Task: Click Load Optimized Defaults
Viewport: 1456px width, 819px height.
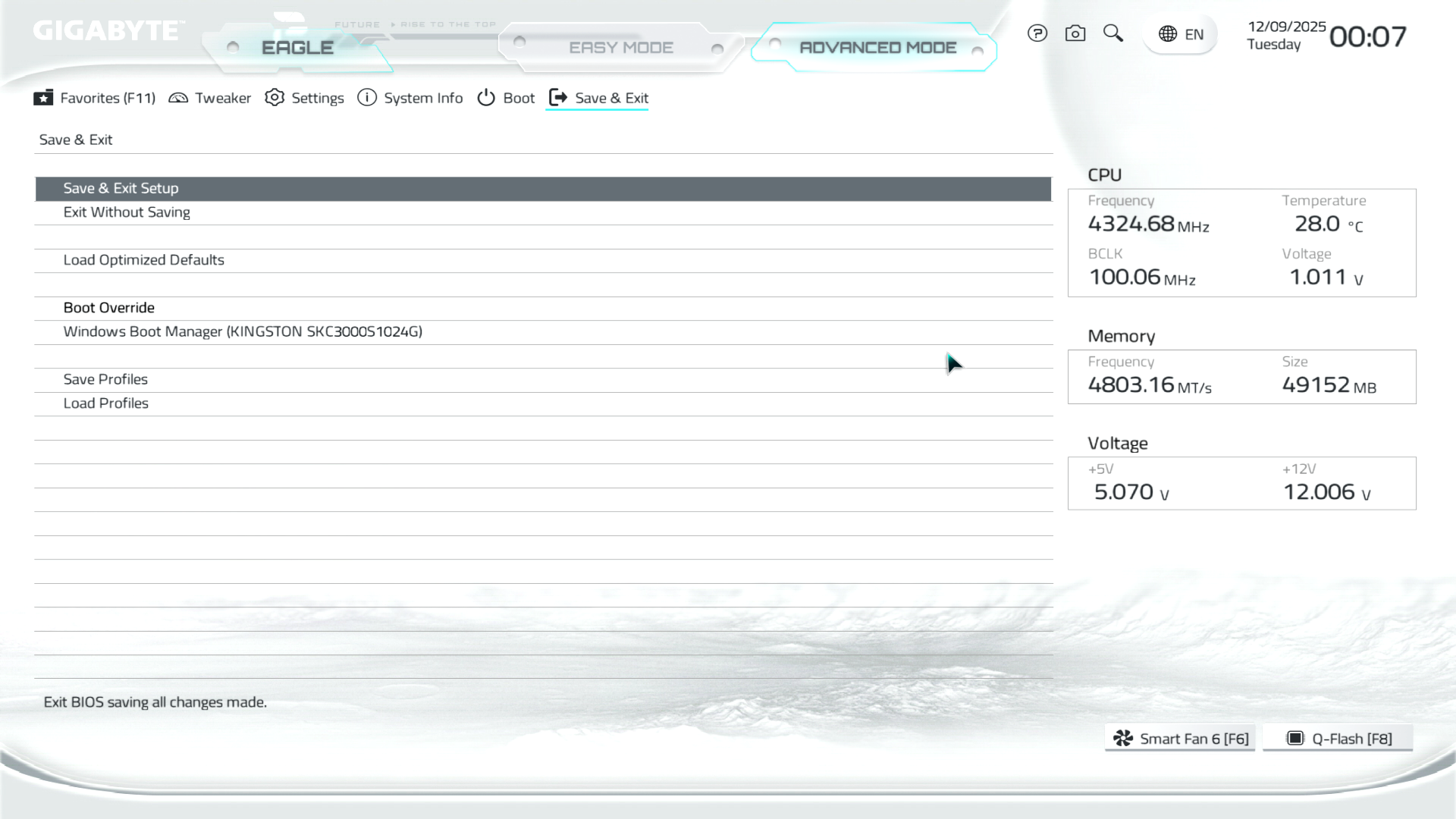Action: [144, 260]
